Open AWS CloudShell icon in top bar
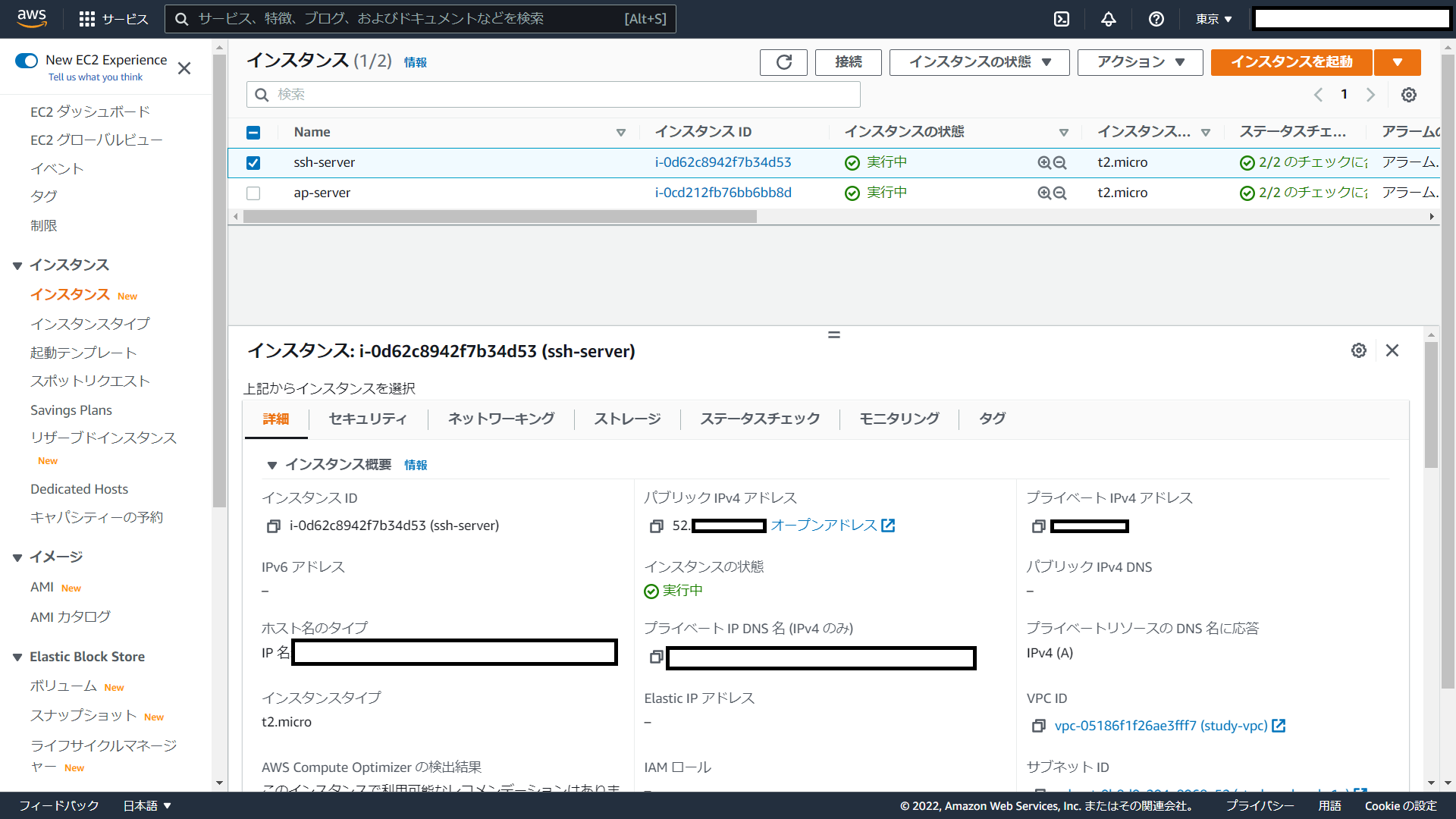The width and height of the screenshot is (1456, 819). pyautogui.click(x=1062, y=19)
